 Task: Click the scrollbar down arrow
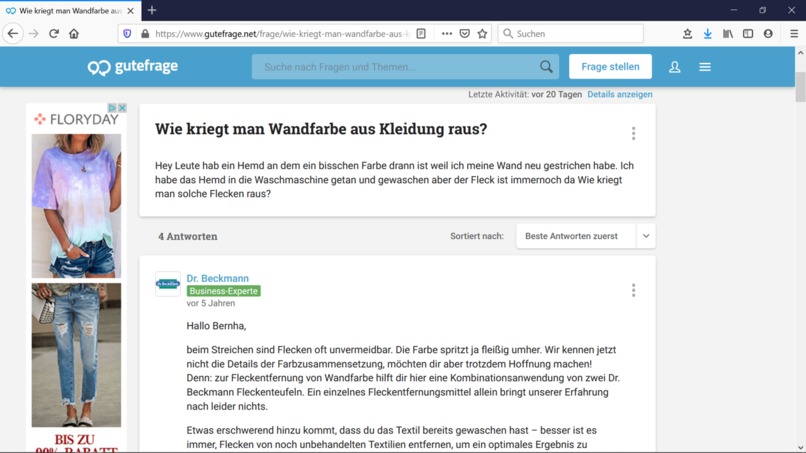click(800, 448)
